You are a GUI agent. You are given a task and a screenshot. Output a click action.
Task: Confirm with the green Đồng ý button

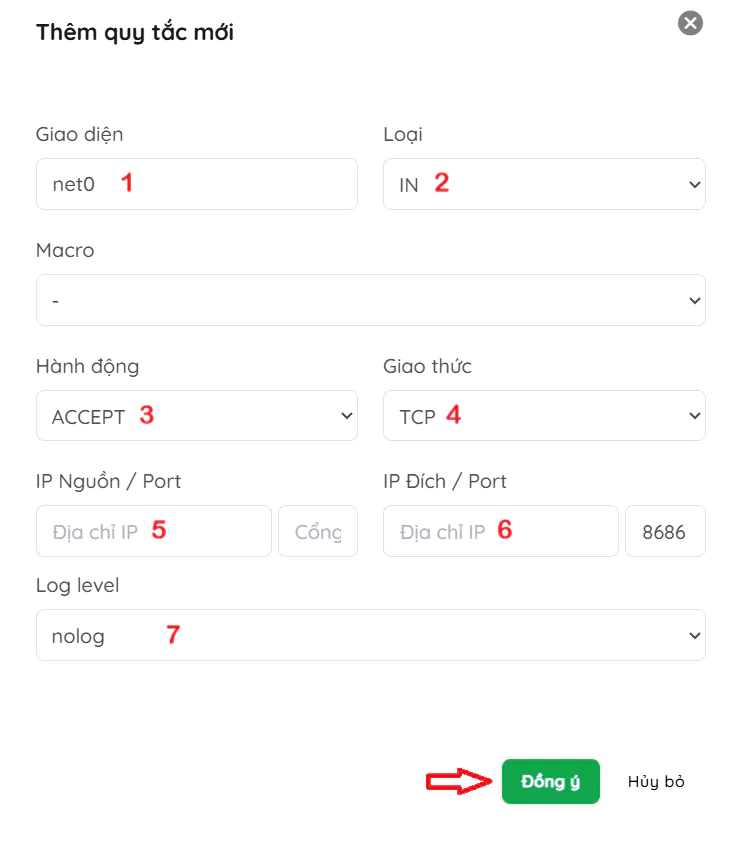550,781
